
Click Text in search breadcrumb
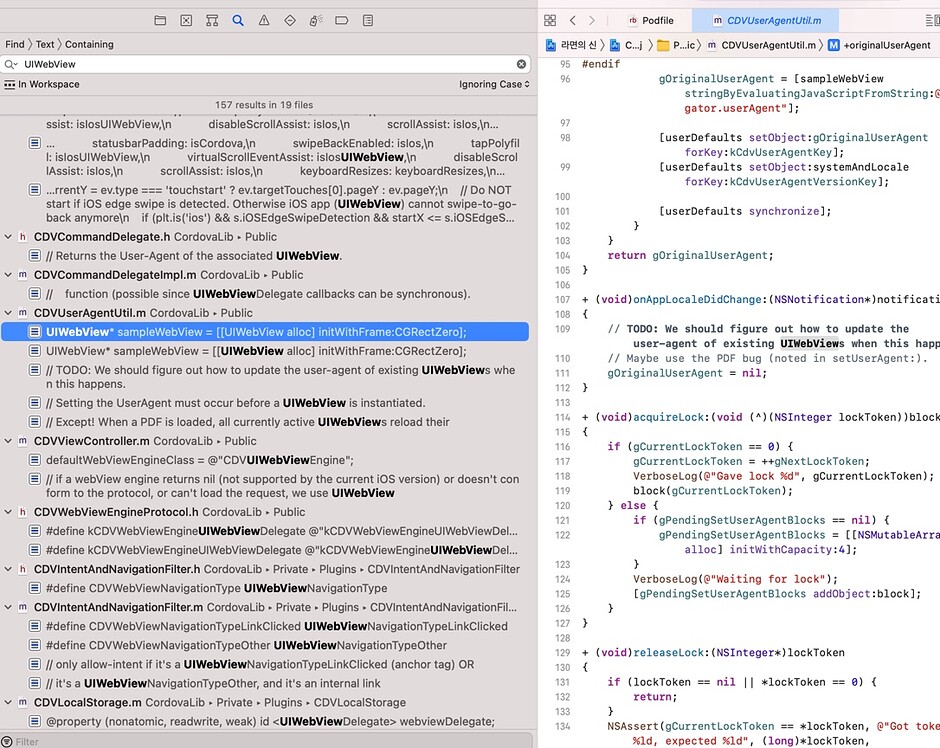click(x=45, y=44)
